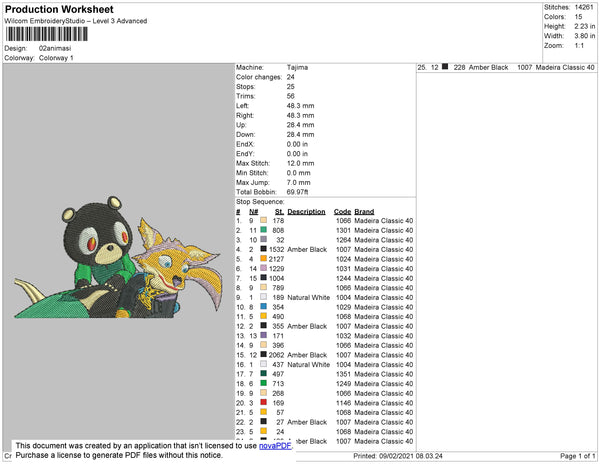The height and width of the screenshot is (464, 600).
Task: Click the design name '02animasi'
Action: pyautogui.click(x=55, y=48)
